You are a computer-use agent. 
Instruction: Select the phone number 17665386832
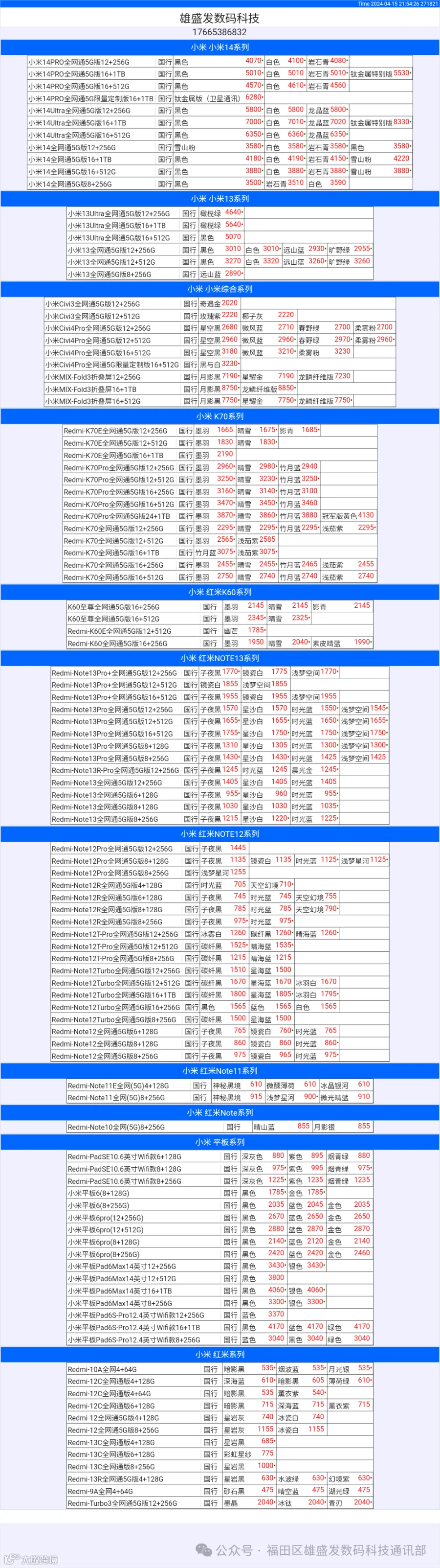click(220, 32)
